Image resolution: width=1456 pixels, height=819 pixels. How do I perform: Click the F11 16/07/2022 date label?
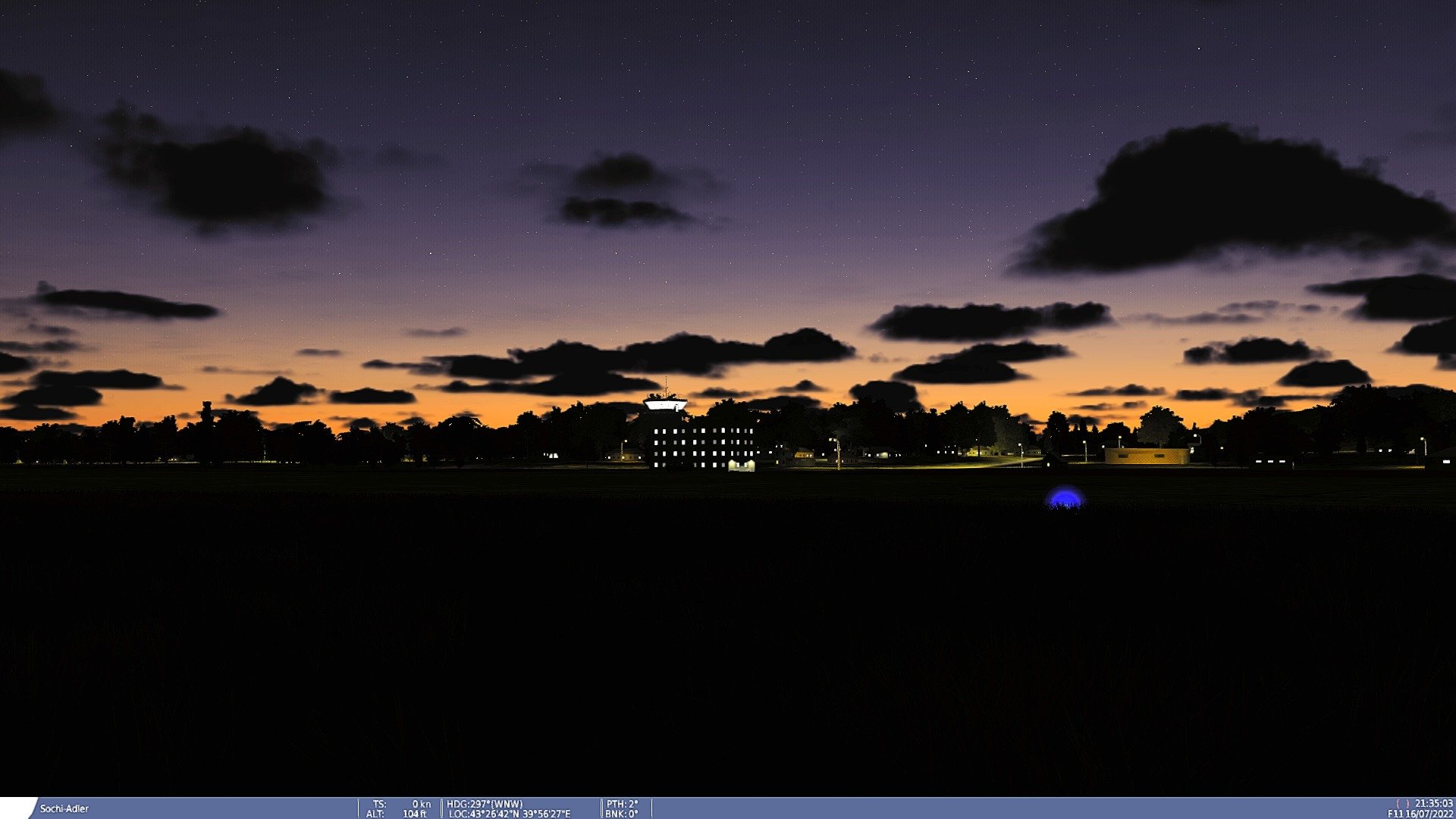click(x=1420, y=814)
